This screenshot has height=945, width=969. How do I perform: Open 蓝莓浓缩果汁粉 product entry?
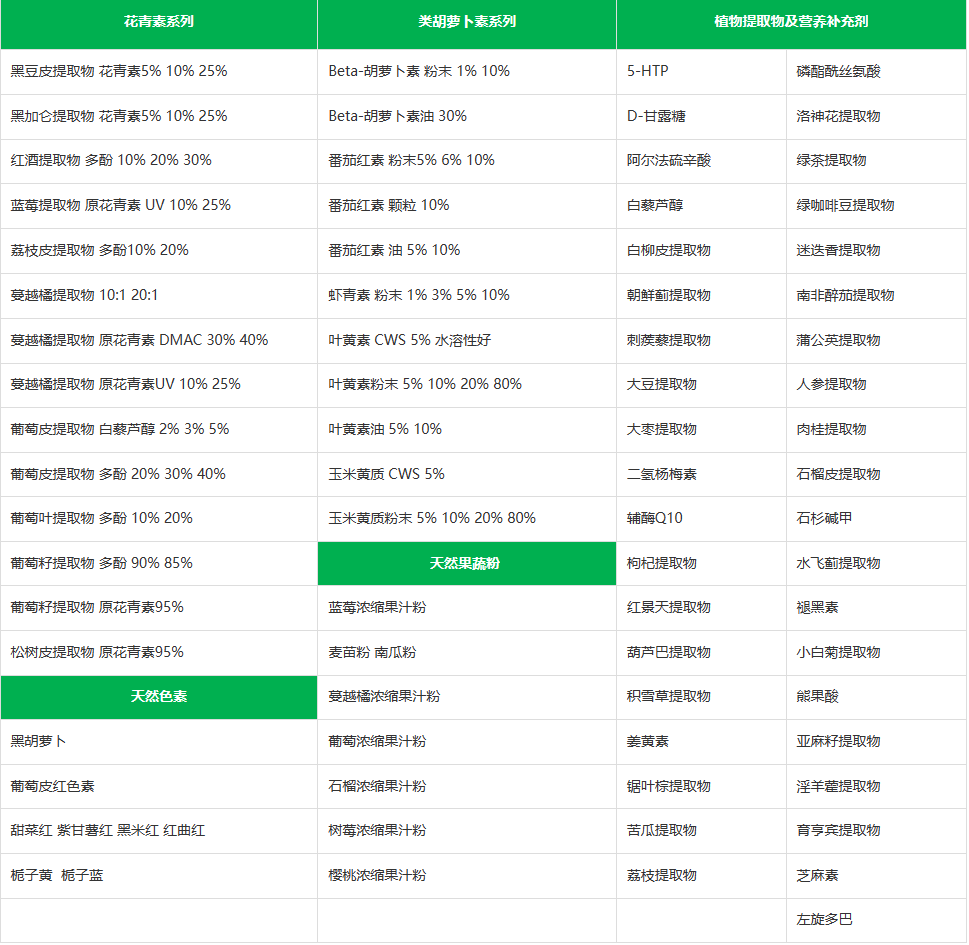(377, 608)
